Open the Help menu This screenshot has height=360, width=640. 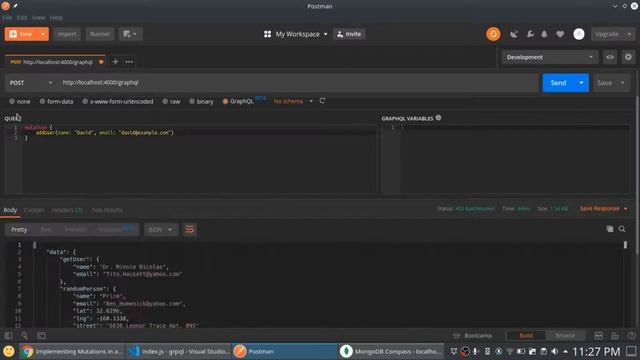pyautogui.click(x=56, y=18)
